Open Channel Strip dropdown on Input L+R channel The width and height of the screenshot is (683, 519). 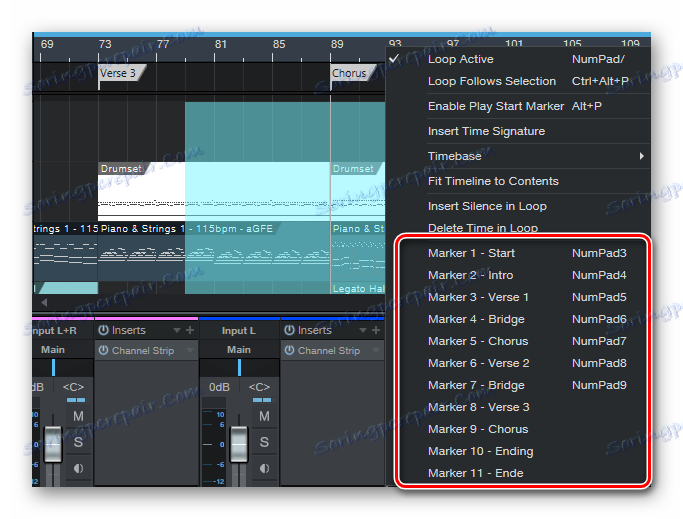point(190,350)
